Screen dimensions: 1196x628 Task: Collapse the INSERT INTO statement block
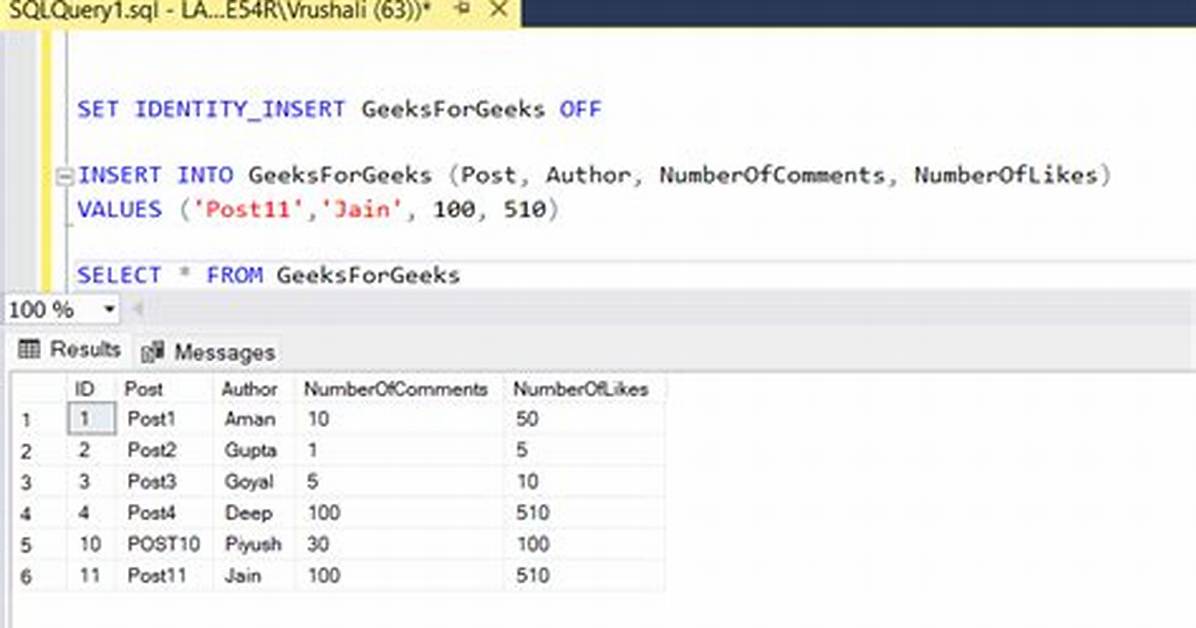tap(65, 177)
